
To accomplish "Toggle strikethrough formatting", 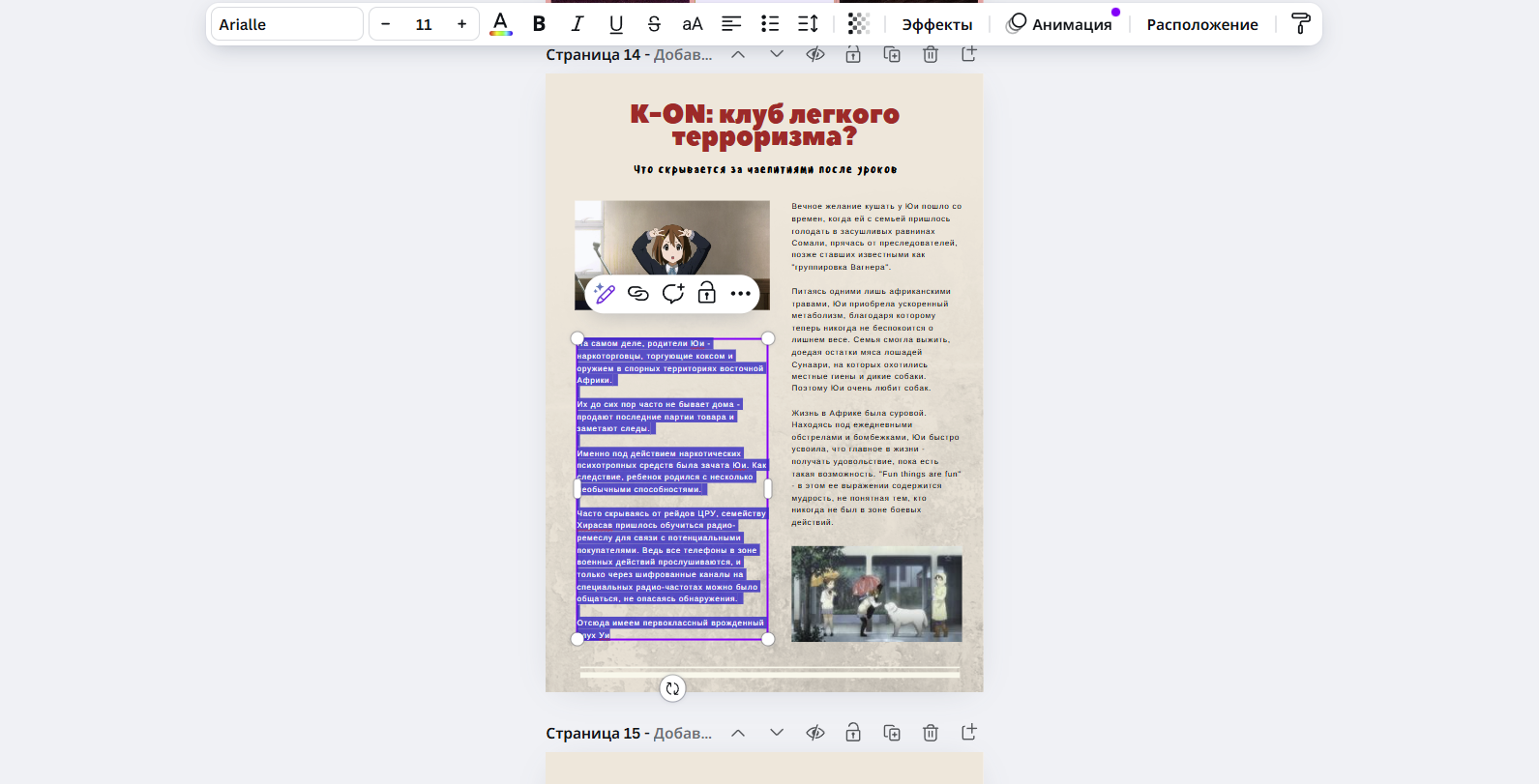I will (654, 24).
